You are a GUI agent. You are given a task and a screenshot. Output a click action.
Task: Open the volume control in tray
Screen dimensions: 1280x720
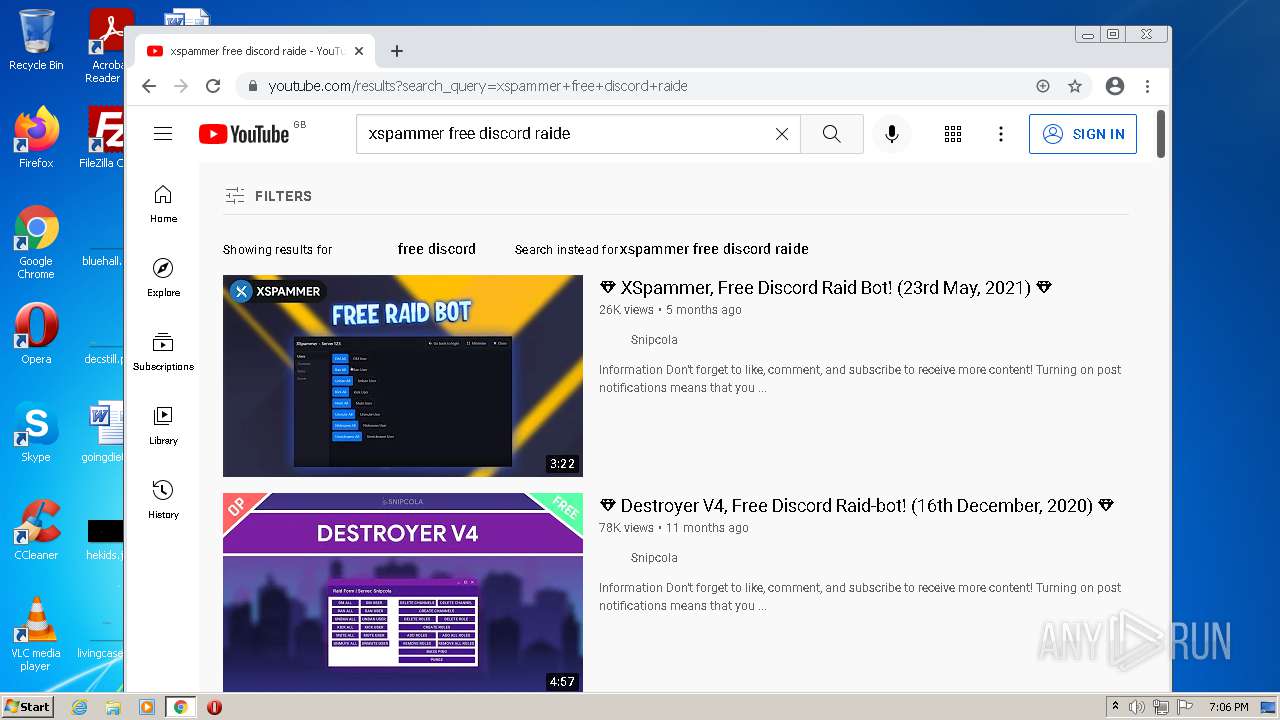1137,707
